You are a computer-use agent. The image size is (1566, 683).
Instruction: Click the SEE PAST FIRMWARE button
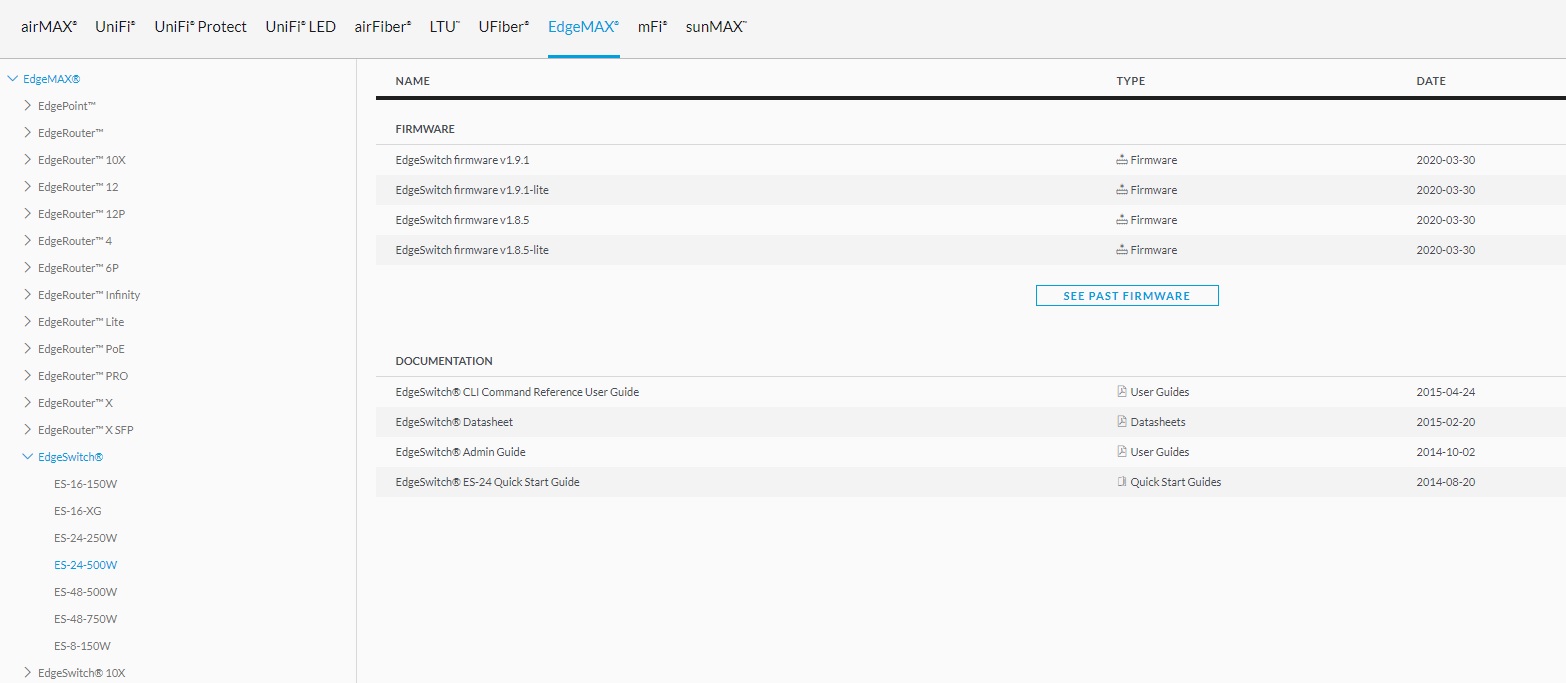(1127, 296)
